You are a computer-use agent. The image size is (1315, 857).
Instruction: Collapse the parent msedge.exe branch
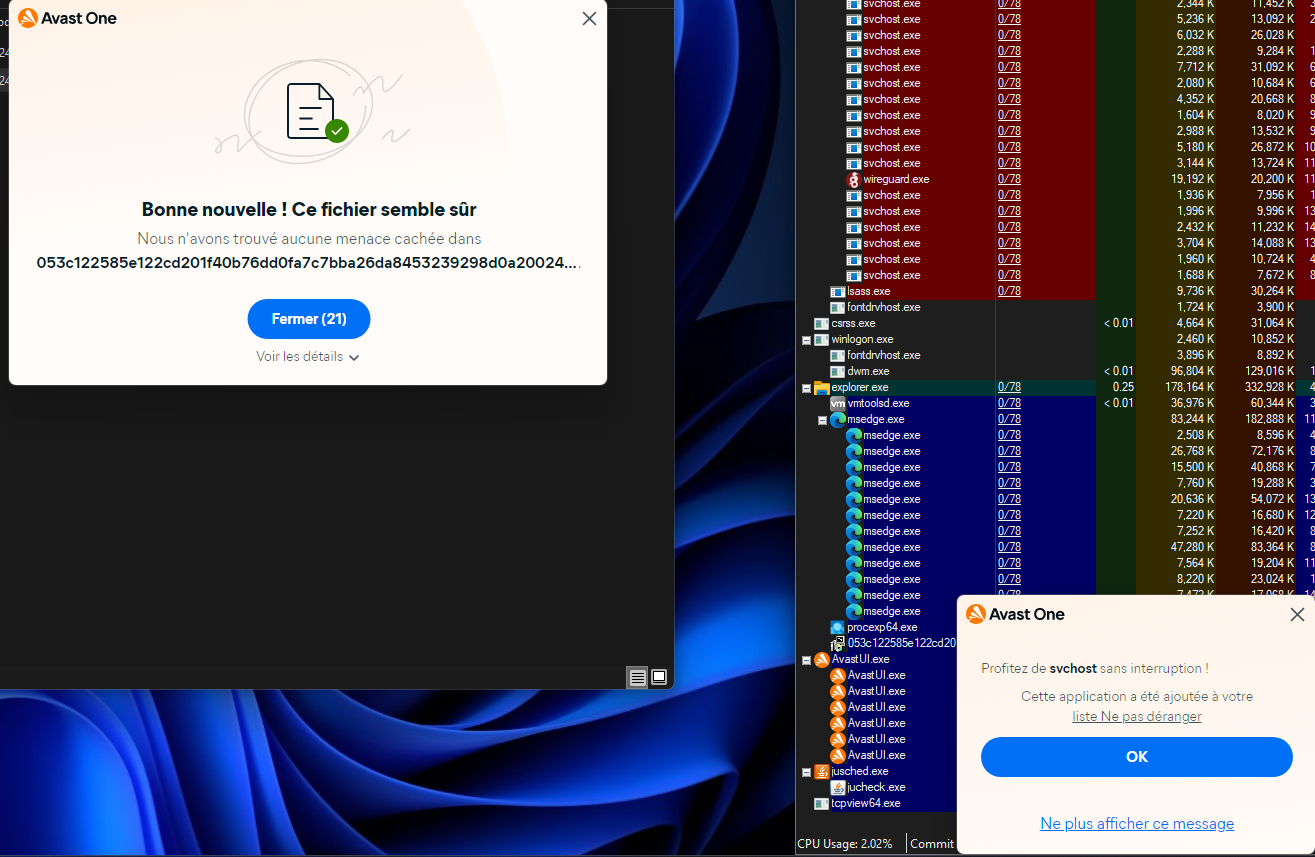[x=822, y=420]
